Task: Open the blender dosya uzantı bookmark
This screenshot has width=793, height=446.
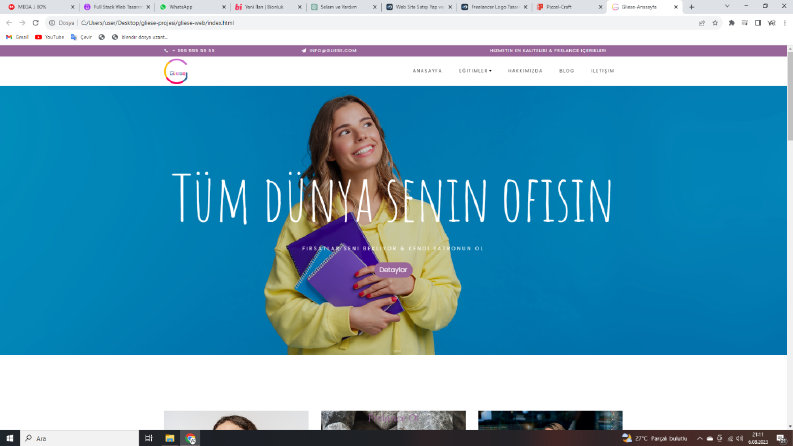Action: [x=140, y=37]
